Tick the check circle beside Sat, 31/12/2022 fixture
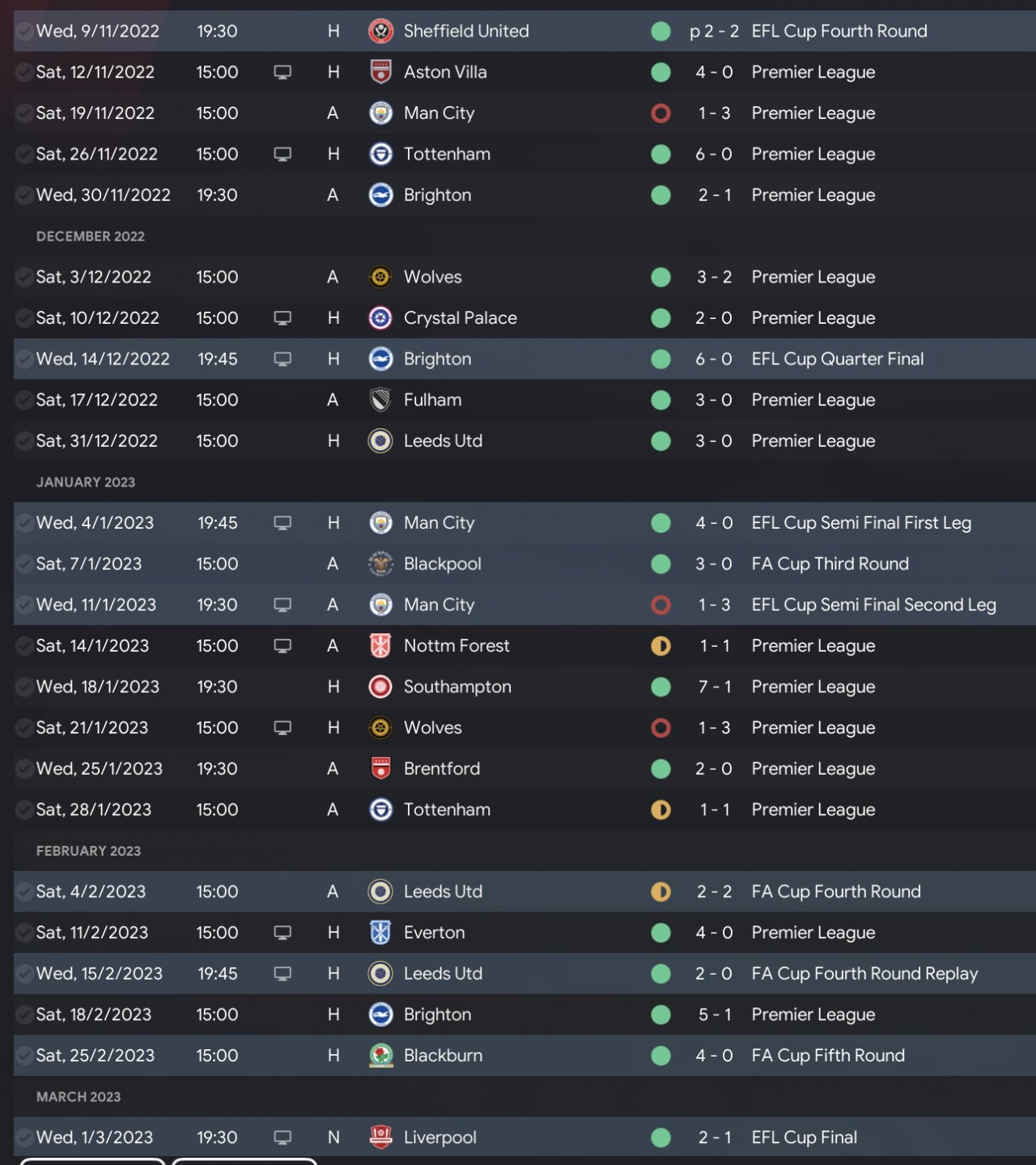Viewport: 1036px width, 1165px height. click(x=24, y=441)
